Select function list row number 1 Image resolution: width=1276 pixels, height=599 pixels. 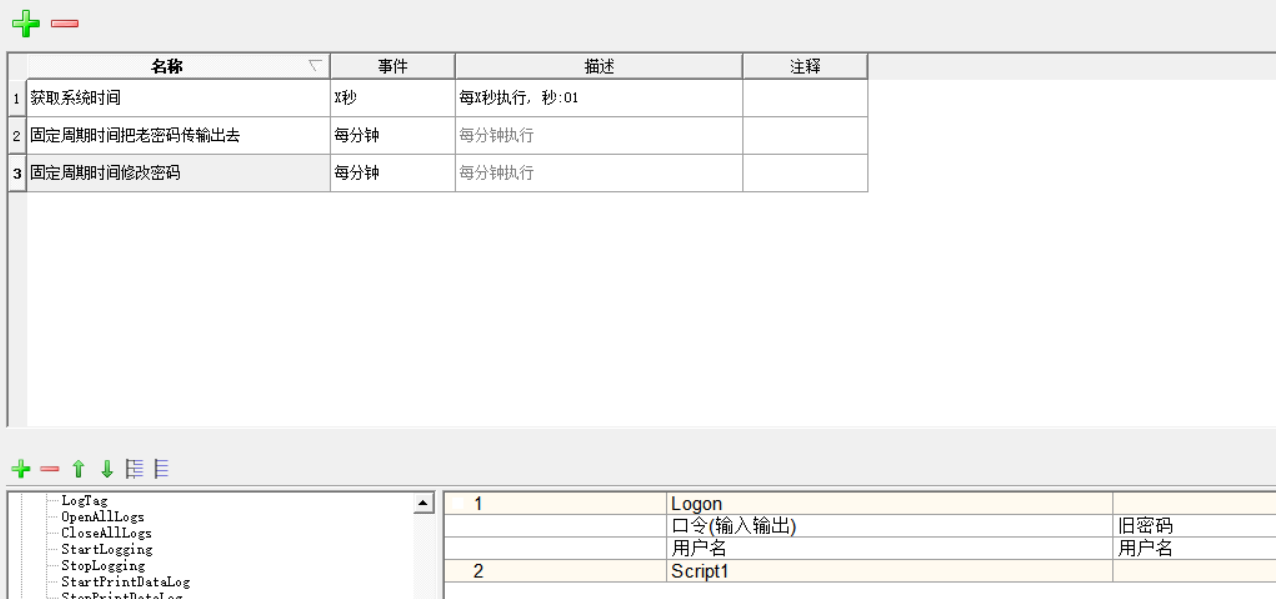click(x=556, y=504)
